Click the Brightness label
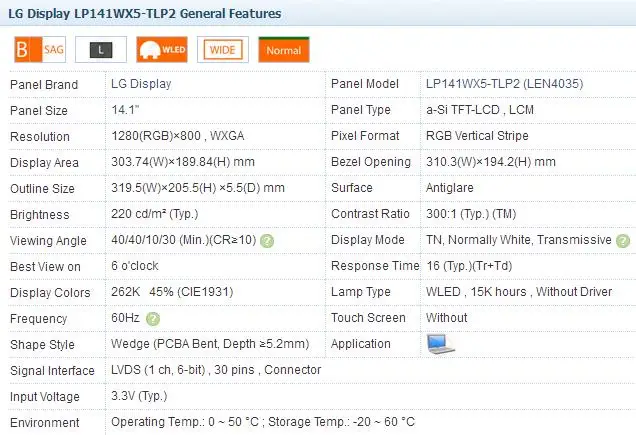The width and height of the screenshot is (636, 435). click(39, 215)
